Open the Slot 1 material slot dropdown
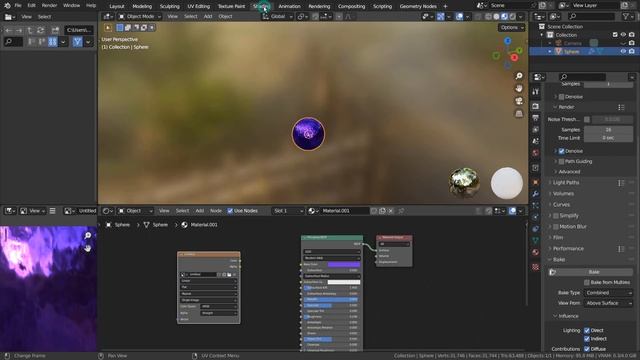The height and width of the screenshot is (360, 640). [x=288, y=211]
